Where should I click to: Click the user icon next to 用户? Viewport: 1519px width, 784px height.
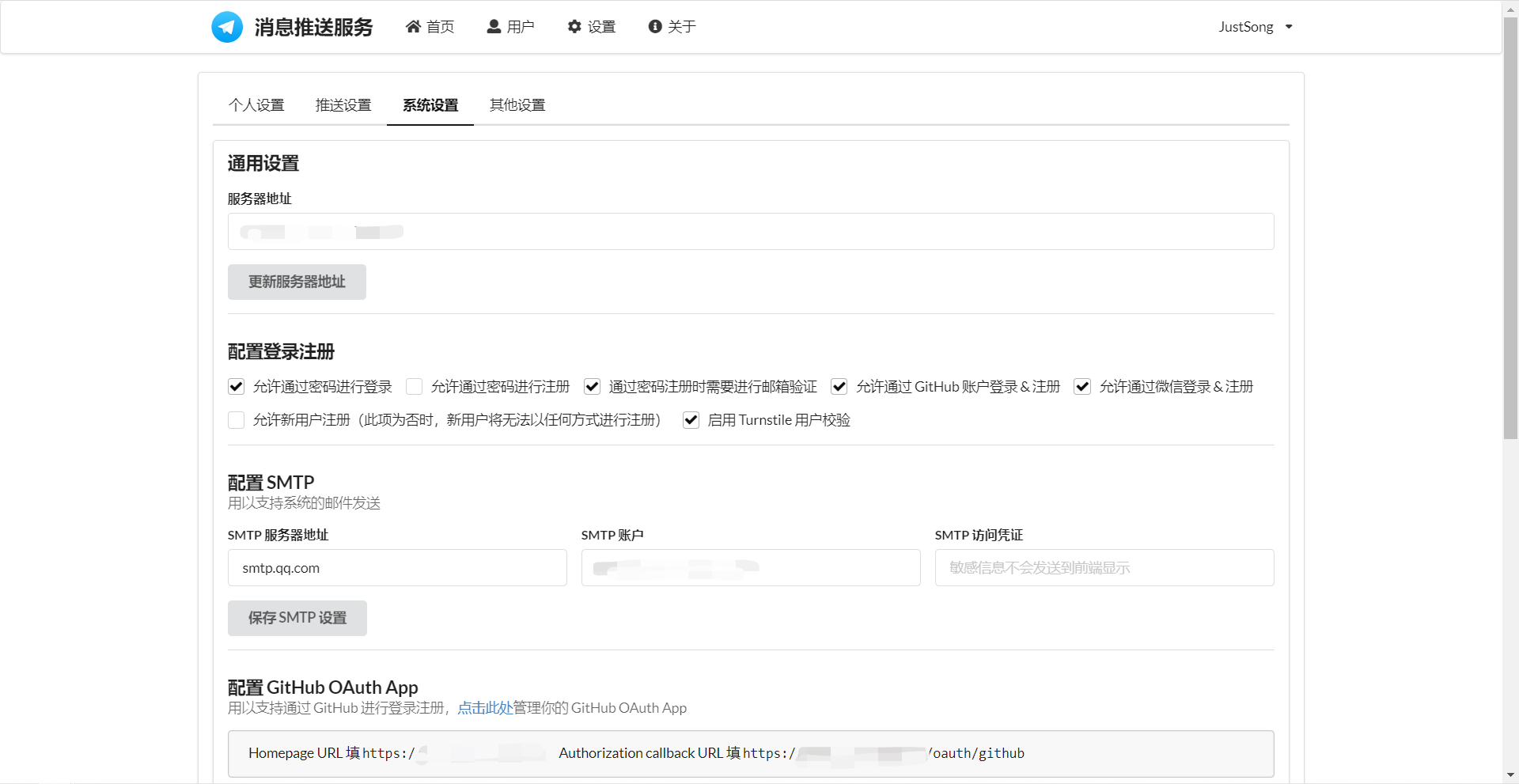(493, 26)
